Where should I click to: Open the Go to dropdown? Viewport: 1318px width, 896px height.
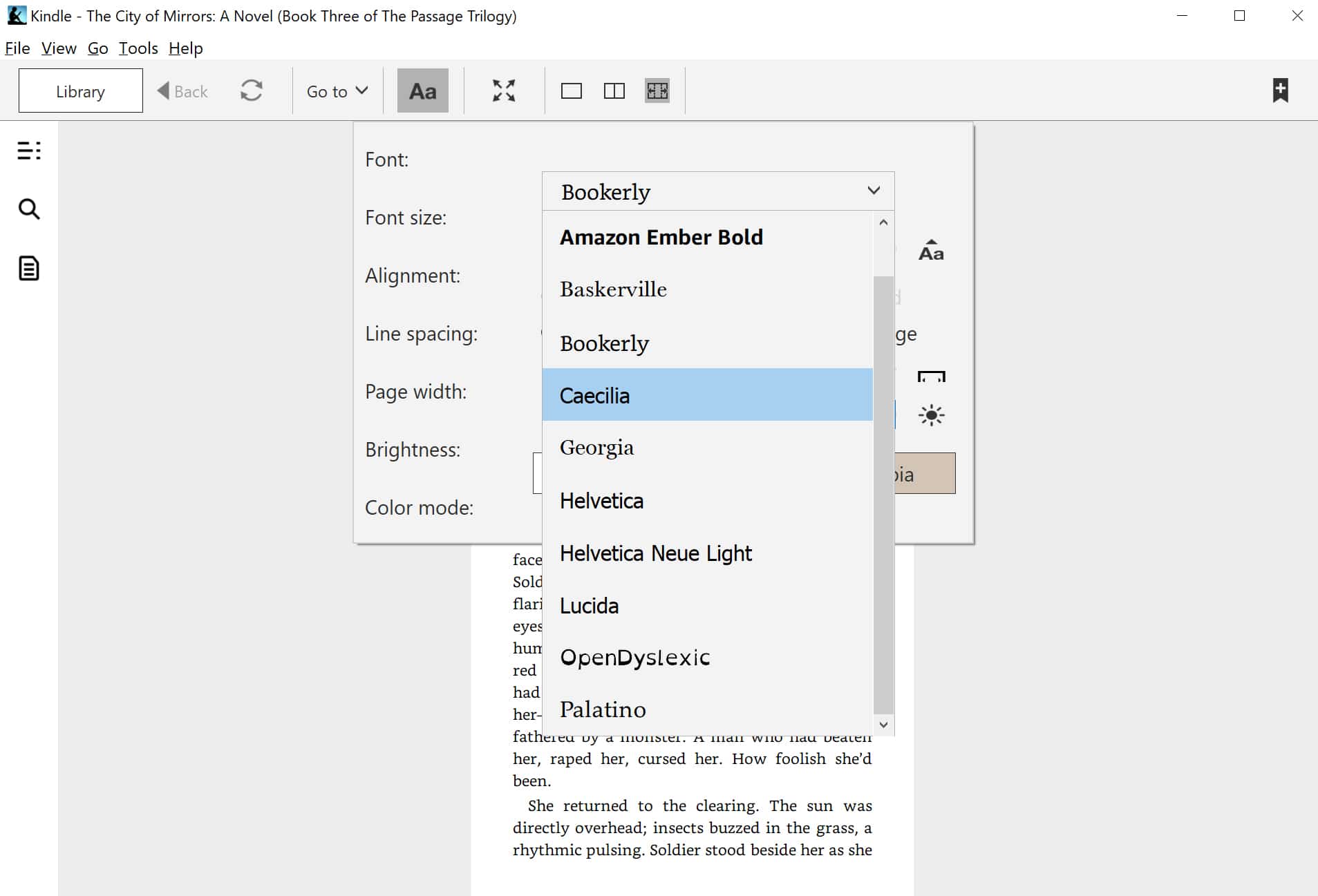point(337,91)
